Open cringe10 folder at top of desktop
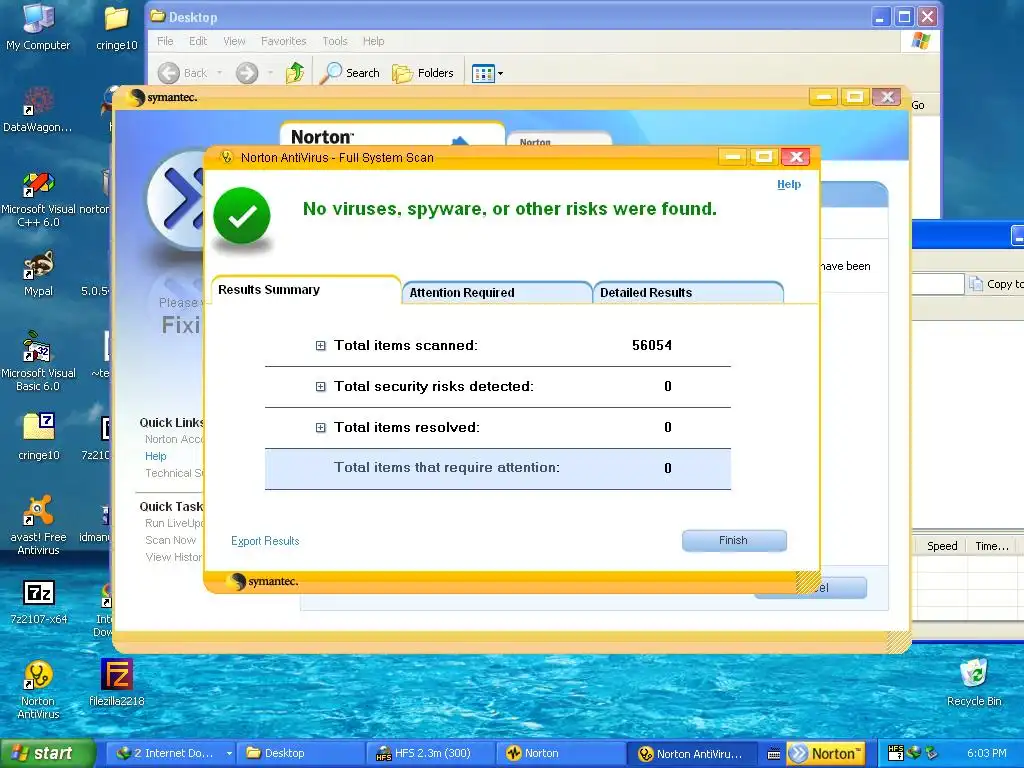1024x768 pixels. 116,27
